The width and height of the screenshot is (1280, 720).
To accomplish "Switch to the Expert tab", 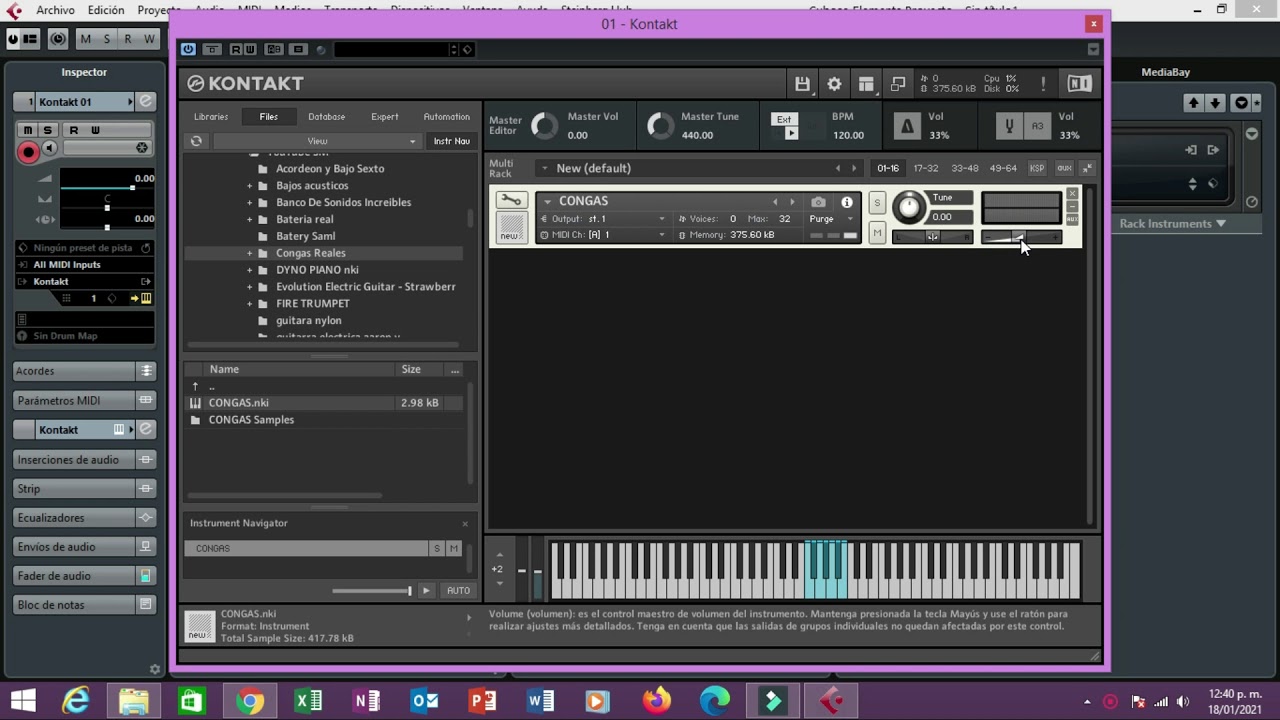I will [x=385, y=117].
